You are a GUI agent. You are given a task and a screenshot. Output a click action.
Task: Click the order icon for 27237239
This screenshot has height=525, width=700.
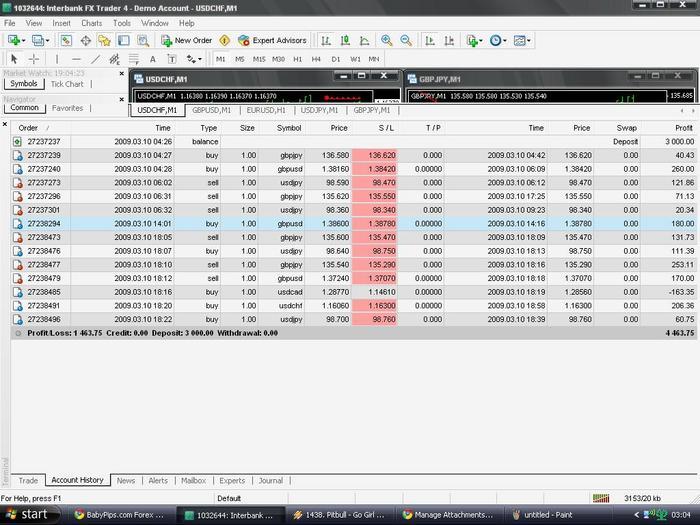click(x=17, y=155)
